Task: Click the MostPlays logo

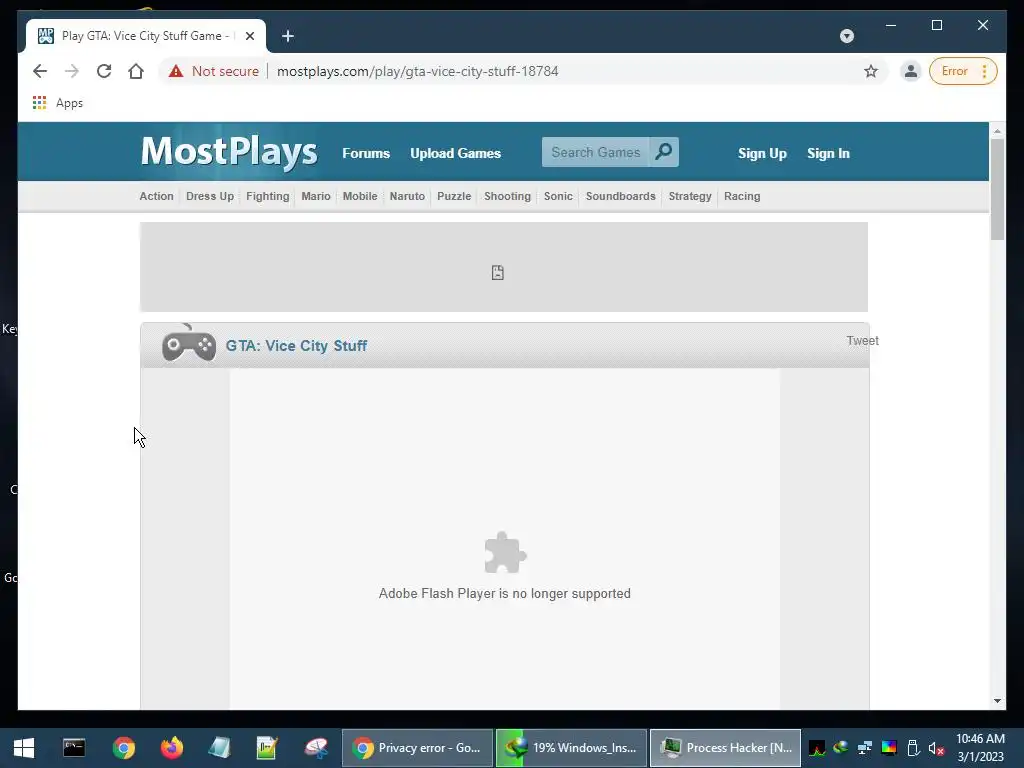Action: click(229, 152)
